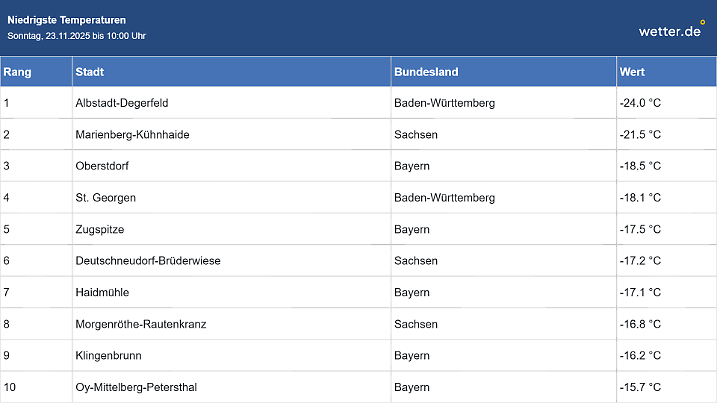Select Haidmühle in the list
The image size is (717, 403).
coord(102,292)
